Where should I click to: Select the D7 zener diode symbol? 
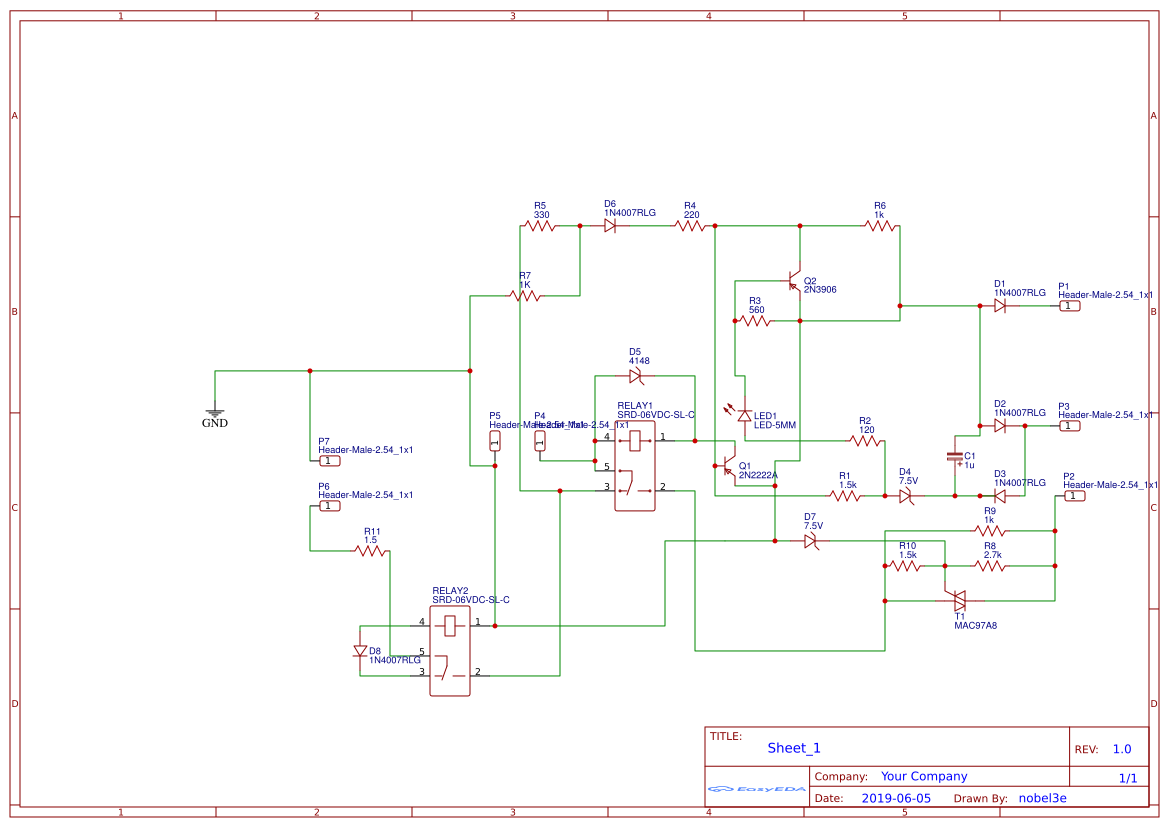[x=811, y=541]
